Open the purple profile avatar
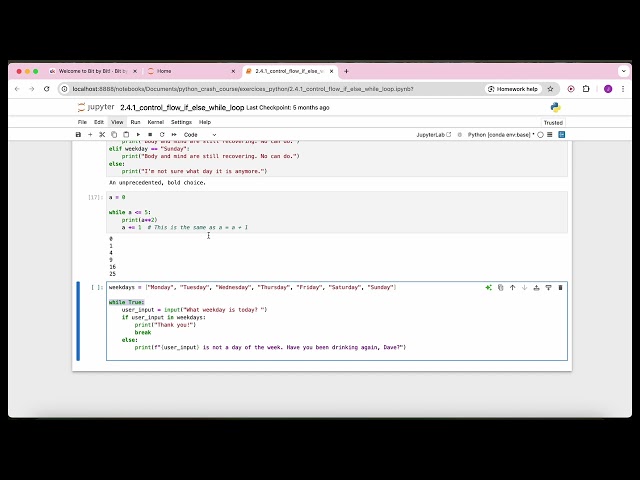Viewport: 640px width, 480px height. pos(608,89)
